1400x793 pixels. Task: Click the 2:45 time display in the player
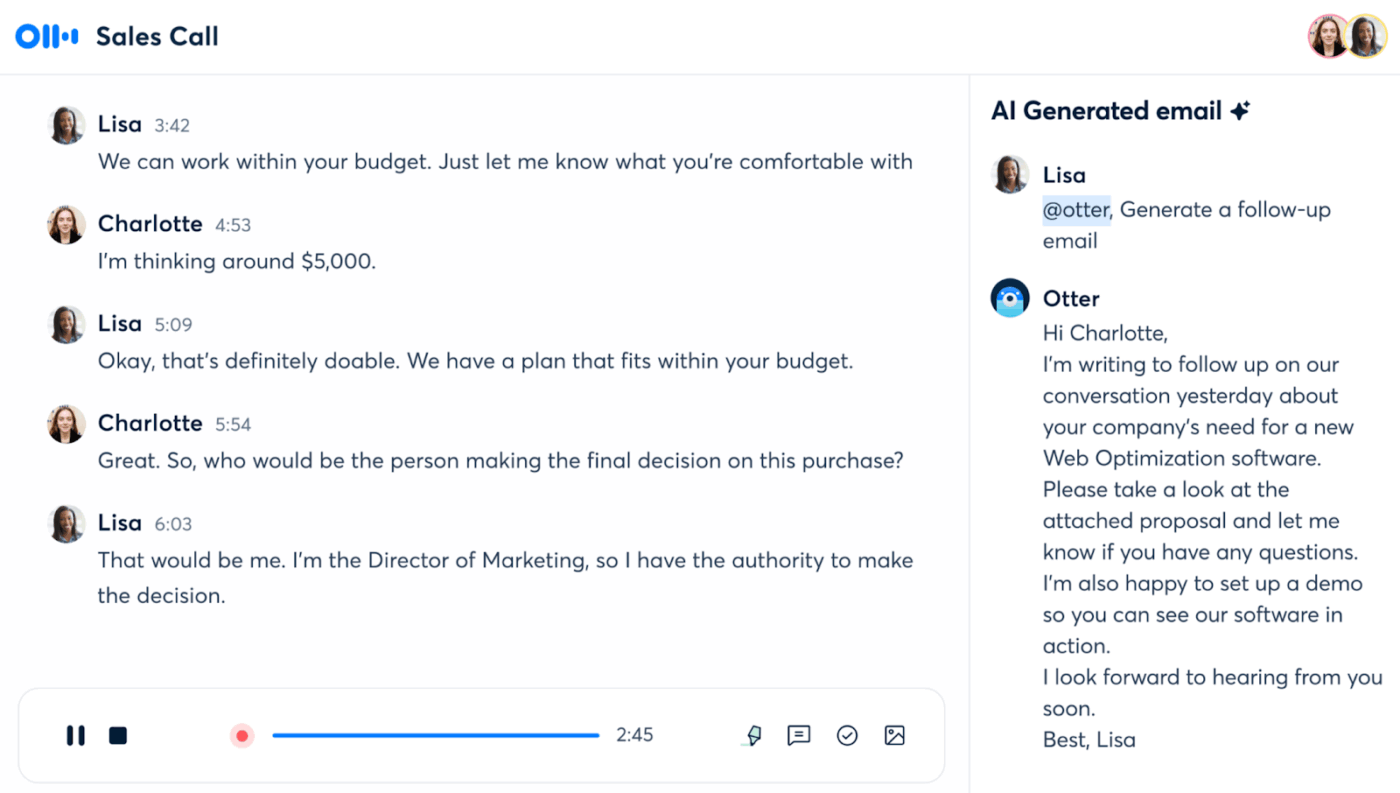pos(634,735)
